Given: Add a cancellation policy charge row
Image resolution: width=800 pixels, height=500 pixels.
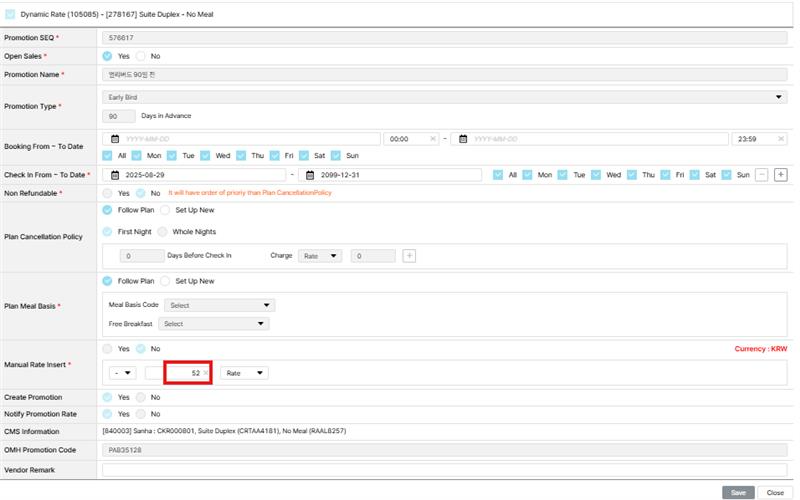Looking at the screenshot, I should click(x=409, y=256).
